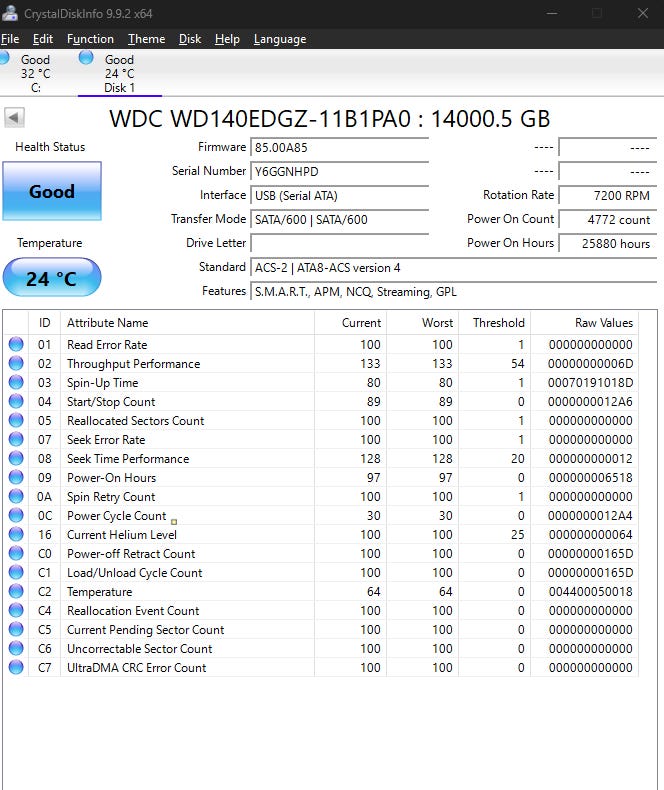Click the CrystalDiskInfo title bar app icon

pyautogui.click(x=10, y=13)
